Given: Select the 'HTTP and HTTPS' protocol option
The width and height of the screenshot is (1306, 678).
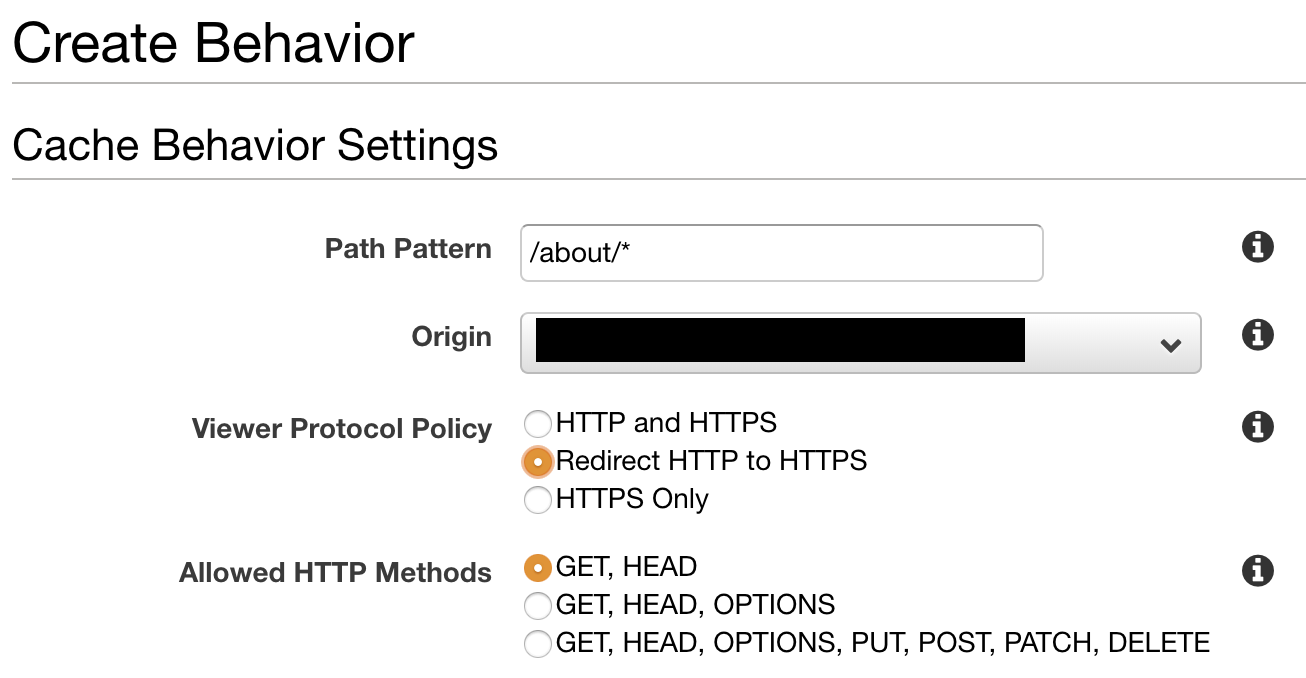Looking at the screenshot, I should pyautogui.click(x=538, y=424).
